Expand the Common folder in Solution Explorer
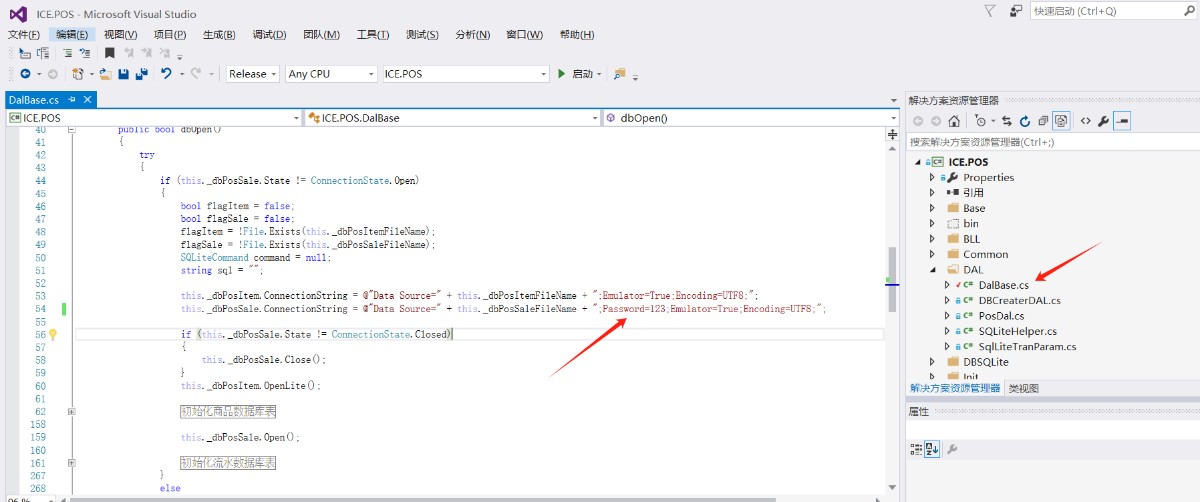 click(x=932, y=254)
